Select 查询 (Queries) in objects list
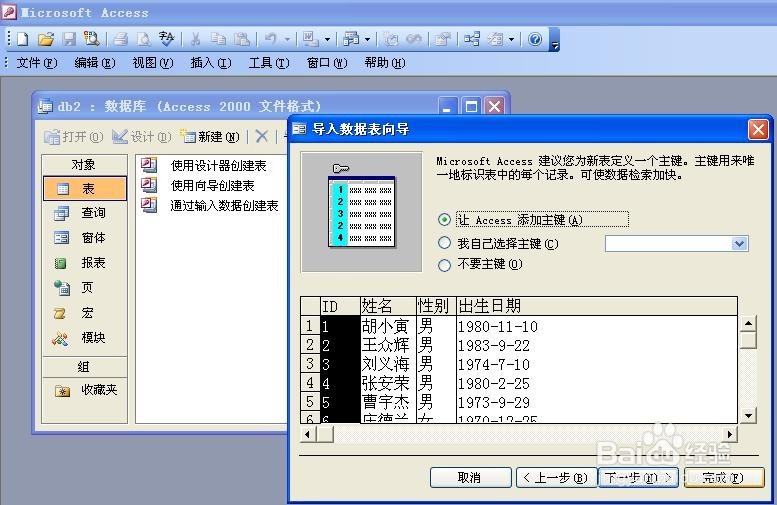The height and width of the screenshot is (505, 777). point(85,213)
